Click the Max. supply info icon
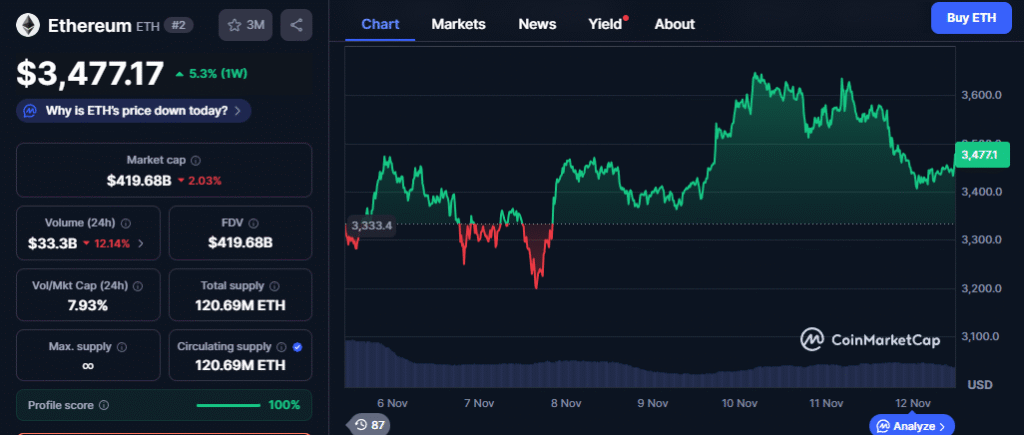 tap(122, 347)
